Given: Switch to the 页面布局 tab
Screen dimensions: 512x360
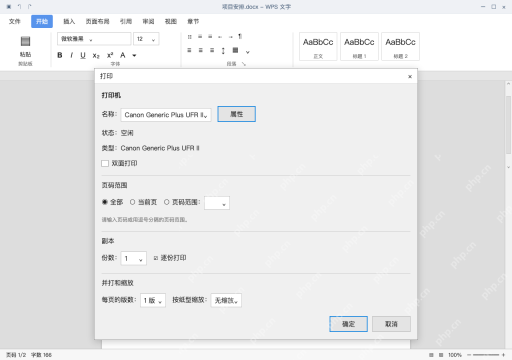Looking at the screenshot, I should (x=97, y=22).
